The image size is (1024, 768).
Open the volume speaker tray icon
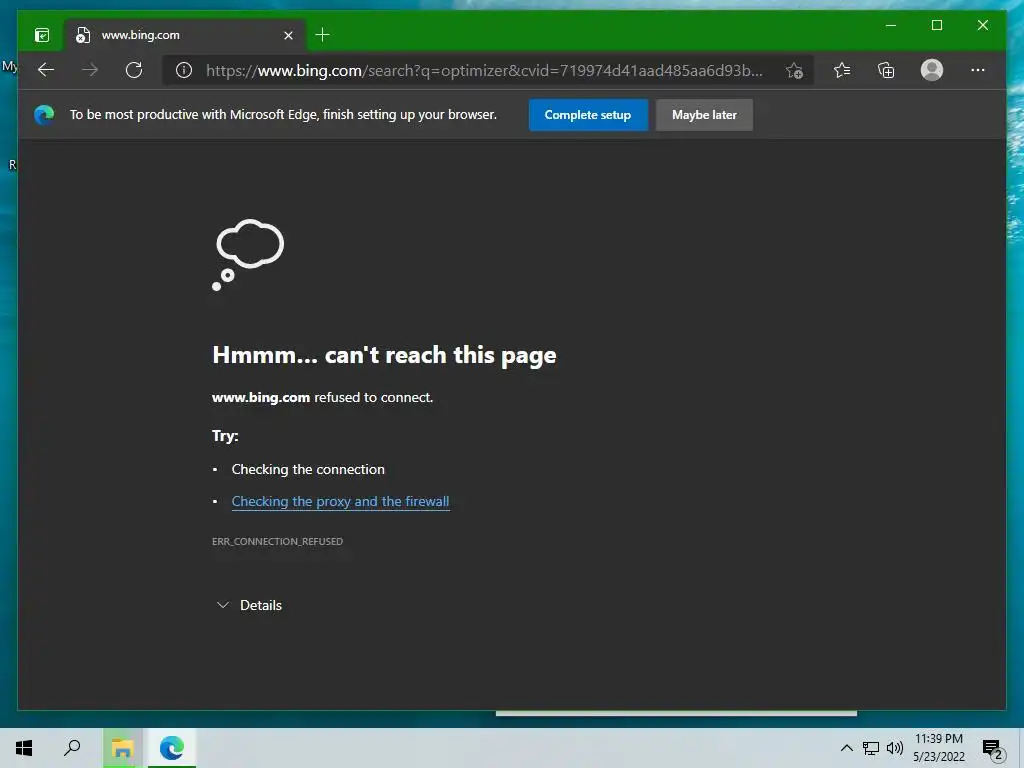[895, 748]
